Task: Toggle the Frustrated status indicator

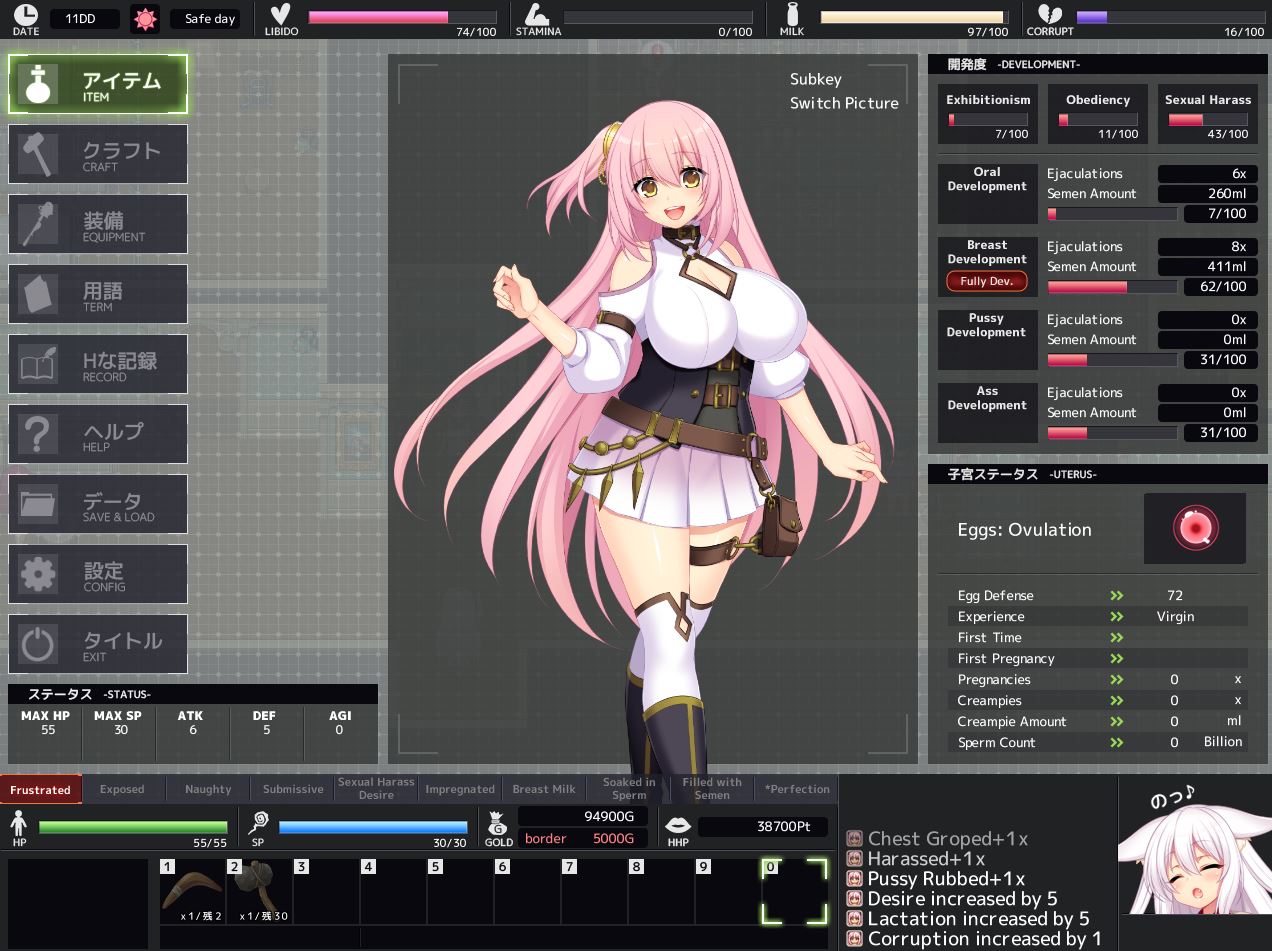Action: point(41,789)
